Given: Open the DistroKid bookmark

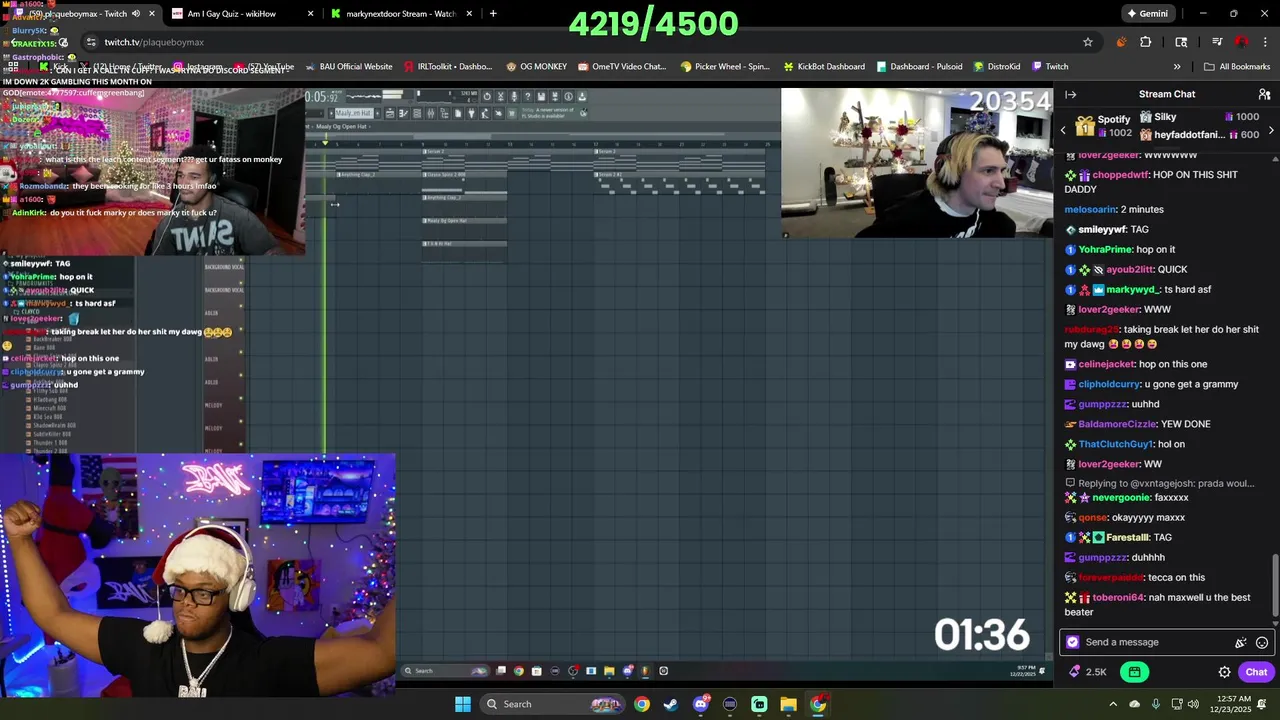Looking at the screenshot, I should pos(996,67).
